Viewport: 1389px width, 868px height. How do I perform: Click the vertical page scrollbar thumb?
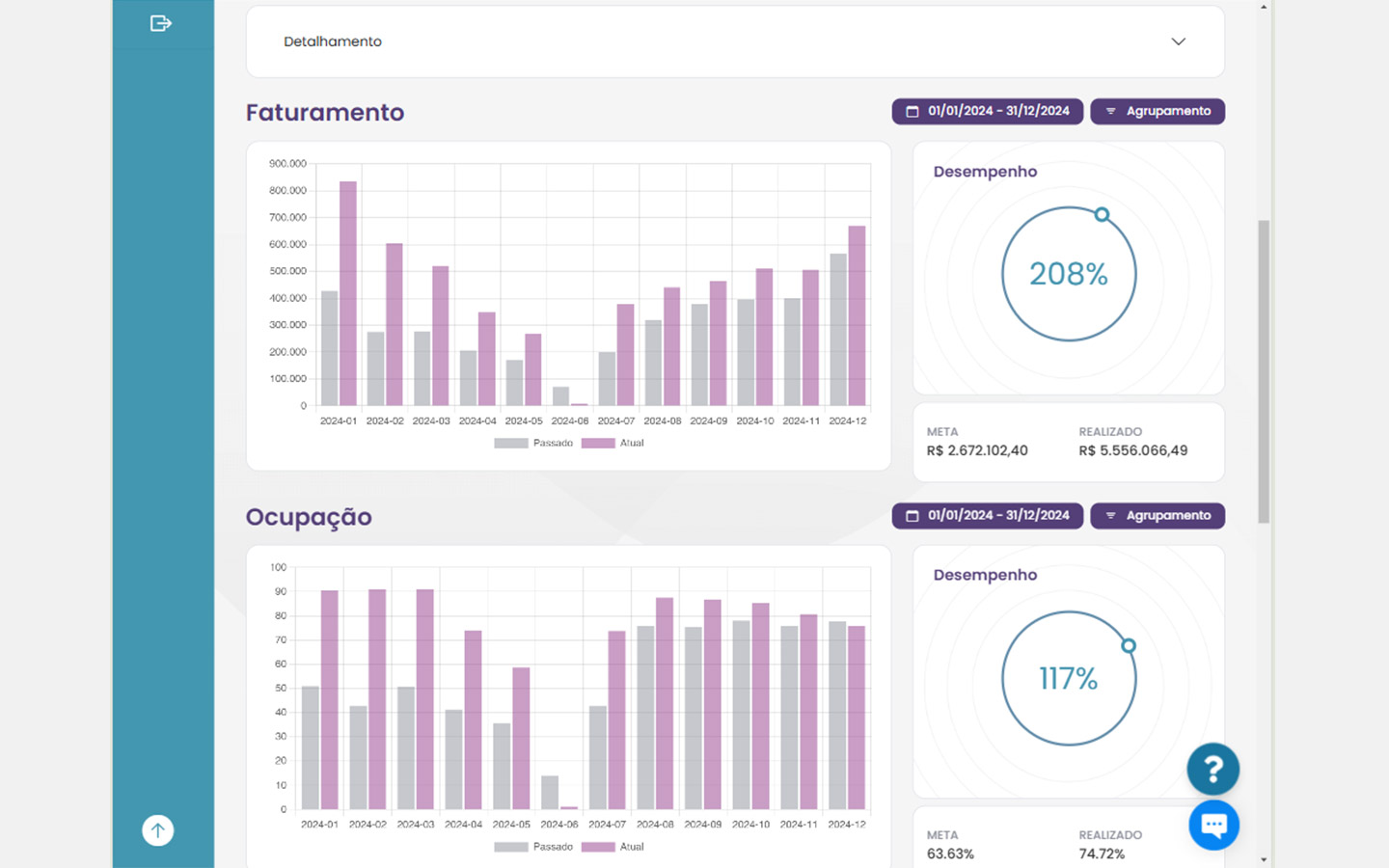click(1264, 371)
